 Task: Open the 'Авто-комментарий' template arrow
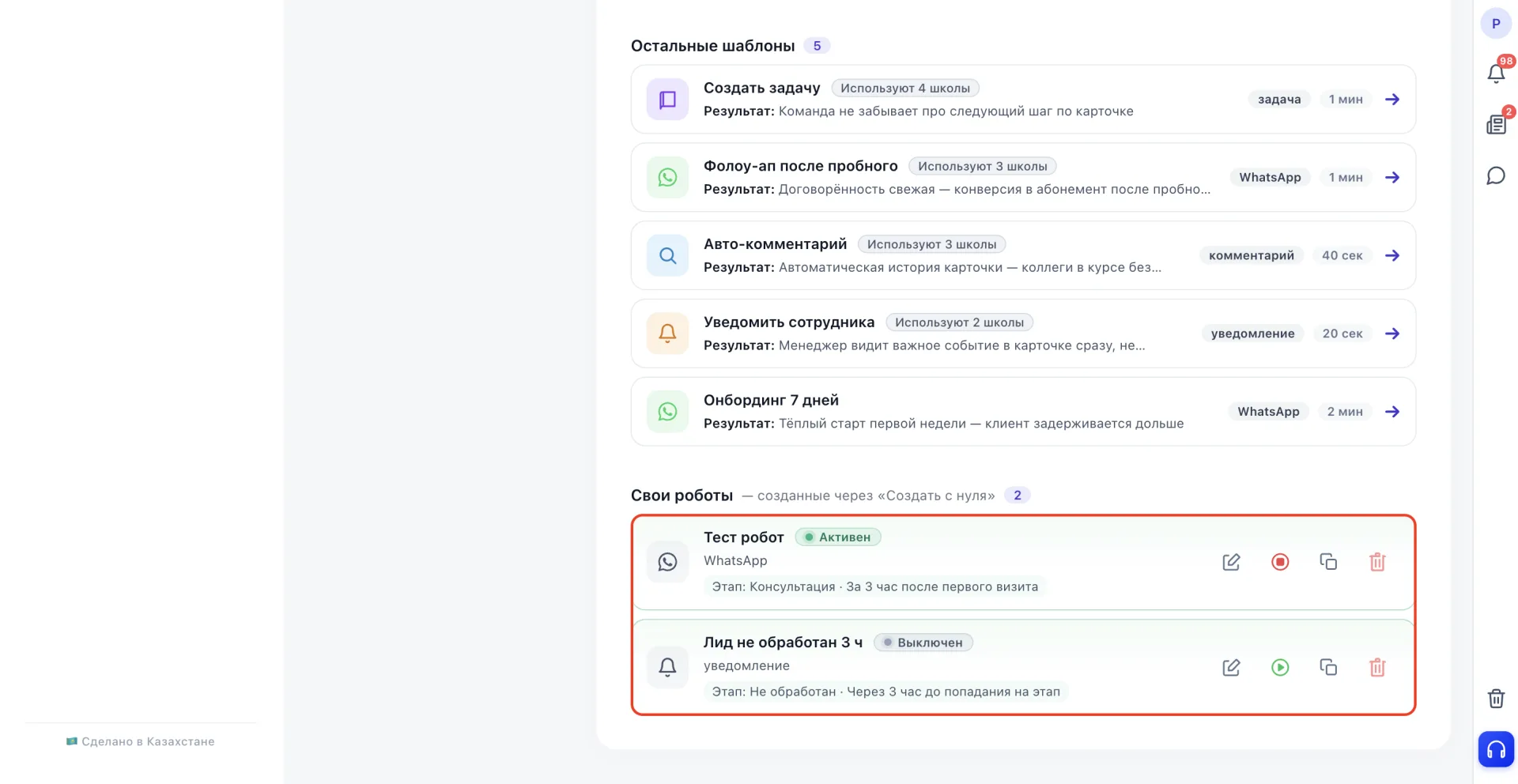point(1392,256)
